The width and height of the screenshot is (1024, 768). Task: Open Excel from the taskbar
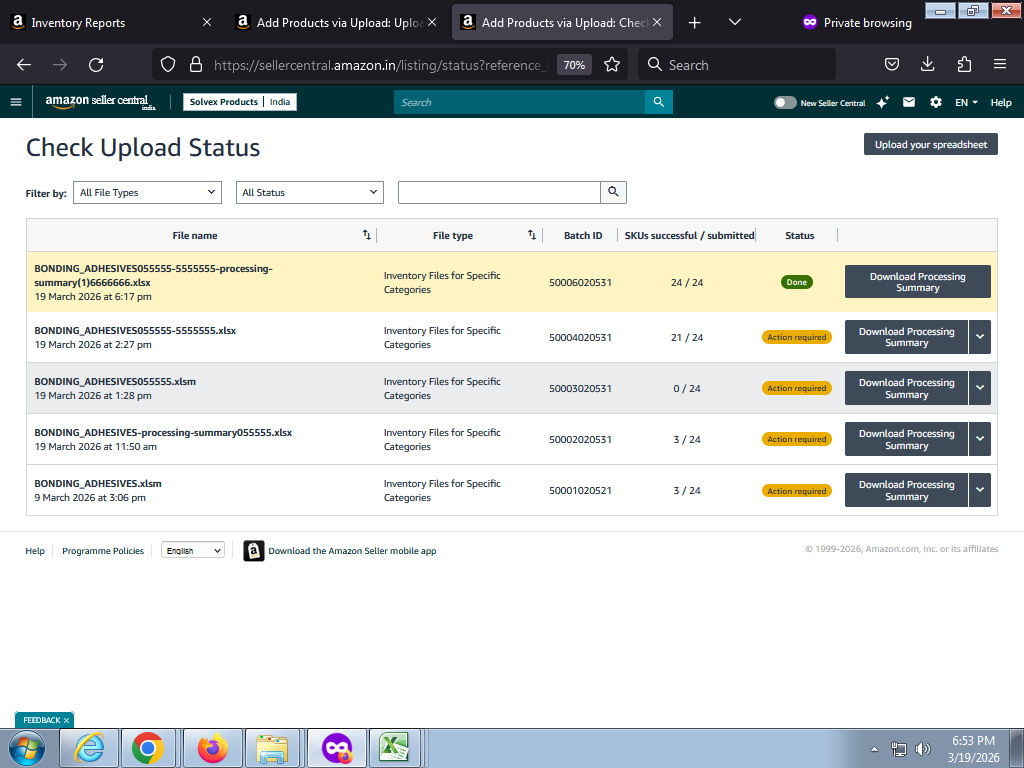[394, 748]
